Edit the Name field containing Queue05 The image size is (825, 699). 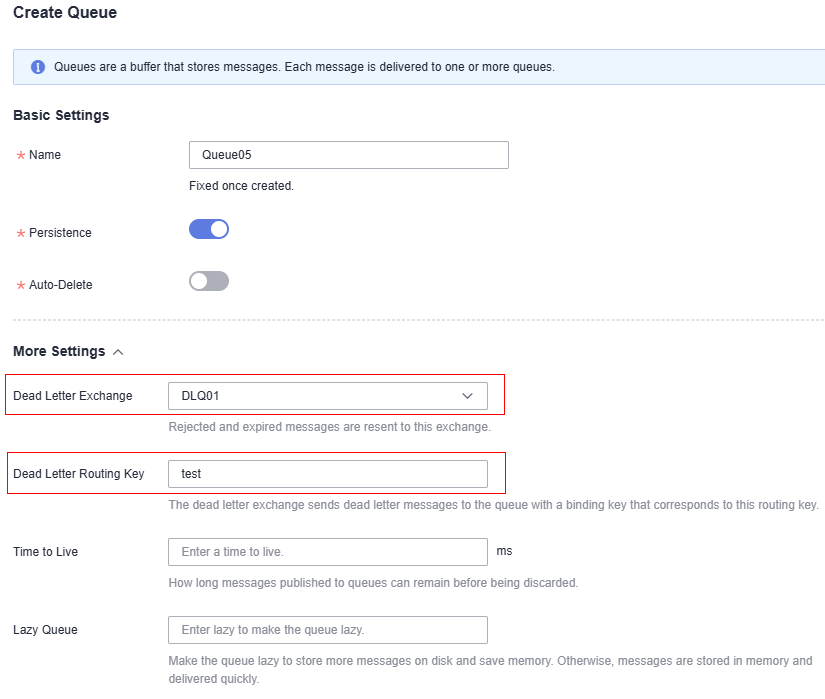click(x=349, y=155)
